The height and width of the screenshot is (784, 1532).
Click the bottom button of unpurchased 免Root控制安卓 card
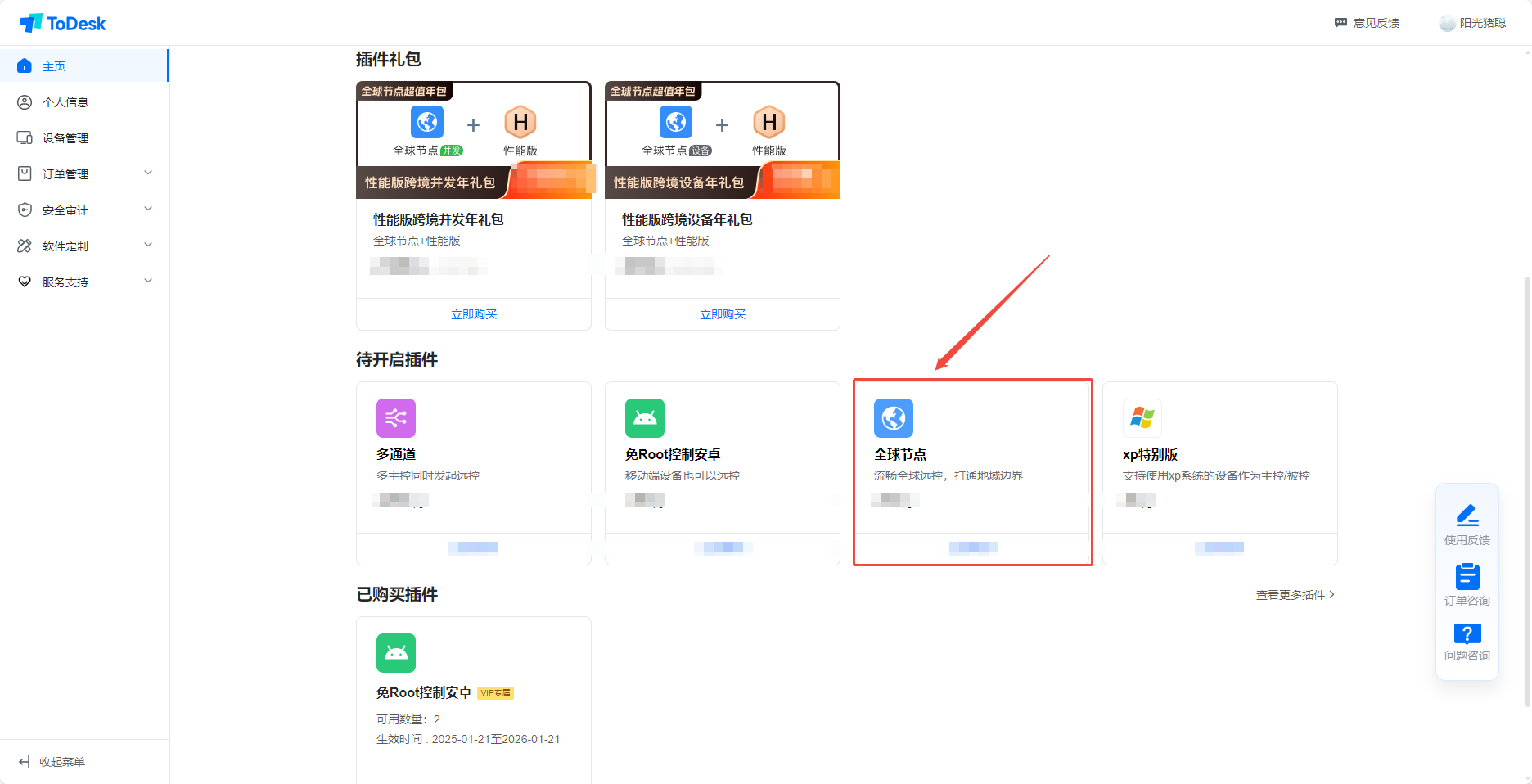(x=723, y=548)
